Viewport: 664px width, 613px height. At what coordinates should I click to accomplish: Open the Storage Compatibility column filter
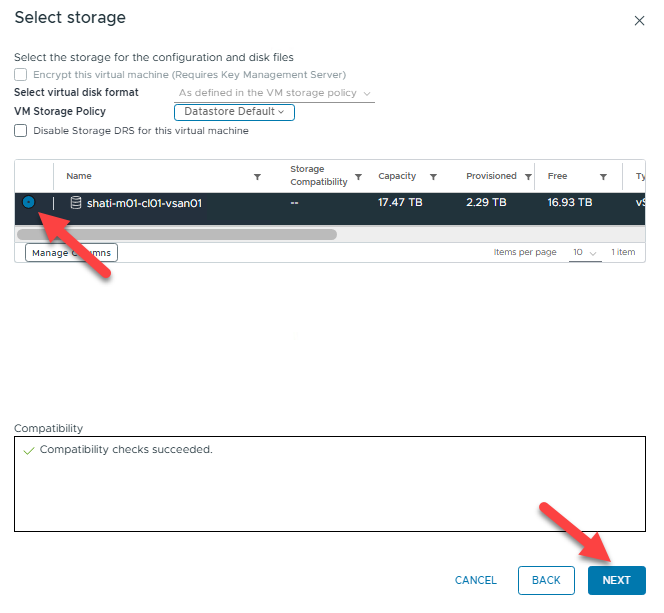[x=359, y=176]
